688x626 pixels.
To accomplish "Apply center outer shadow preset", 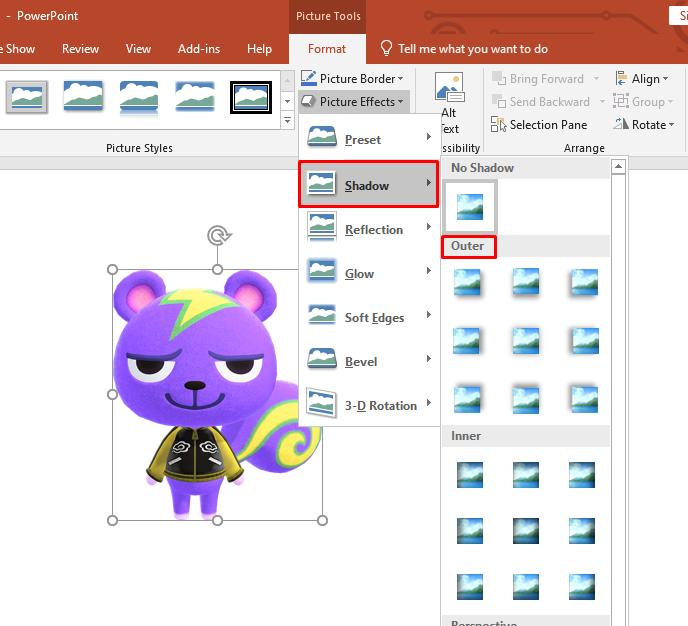I will [x=526, y=341].
